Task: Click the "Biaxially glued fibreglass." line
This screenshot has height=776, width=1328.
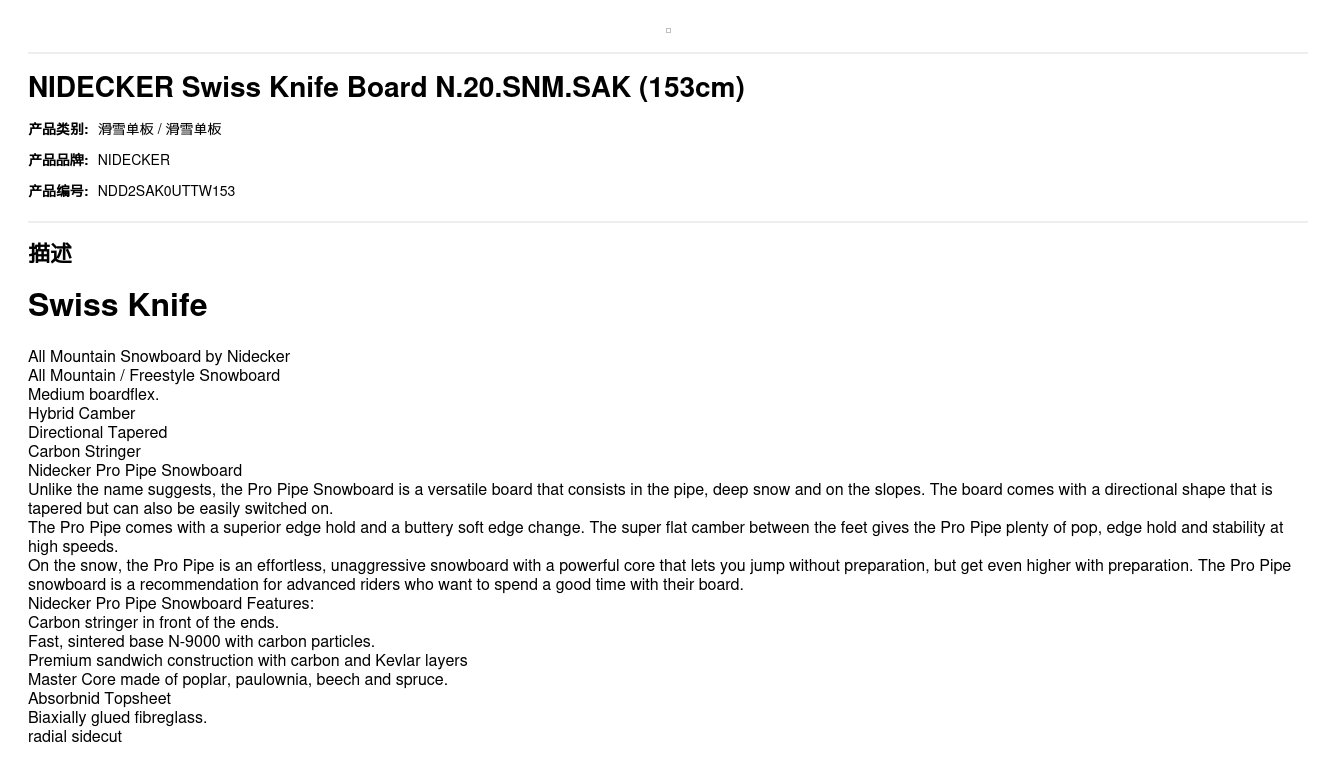Action: pyautogui.click(x=117, y=718)
